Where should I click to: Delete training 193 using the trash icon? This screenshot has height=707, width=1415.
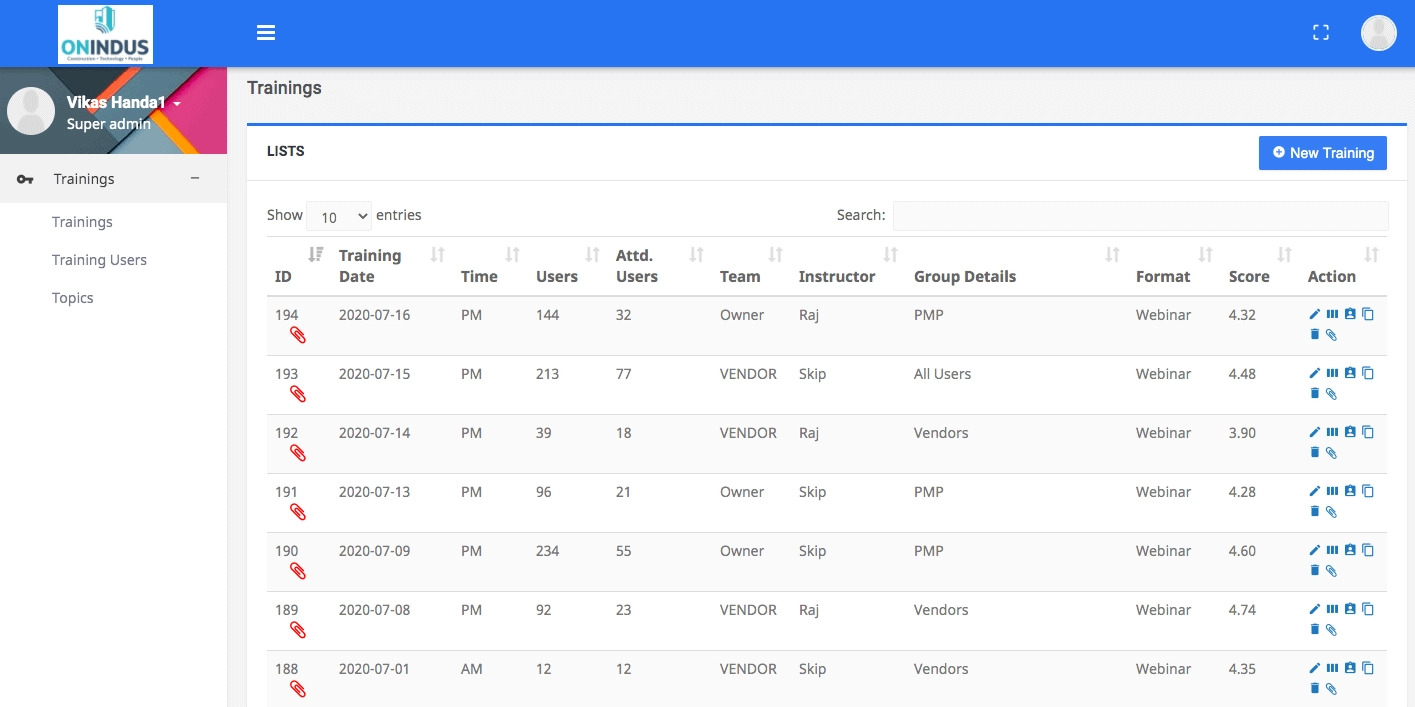click(1314, 394)
